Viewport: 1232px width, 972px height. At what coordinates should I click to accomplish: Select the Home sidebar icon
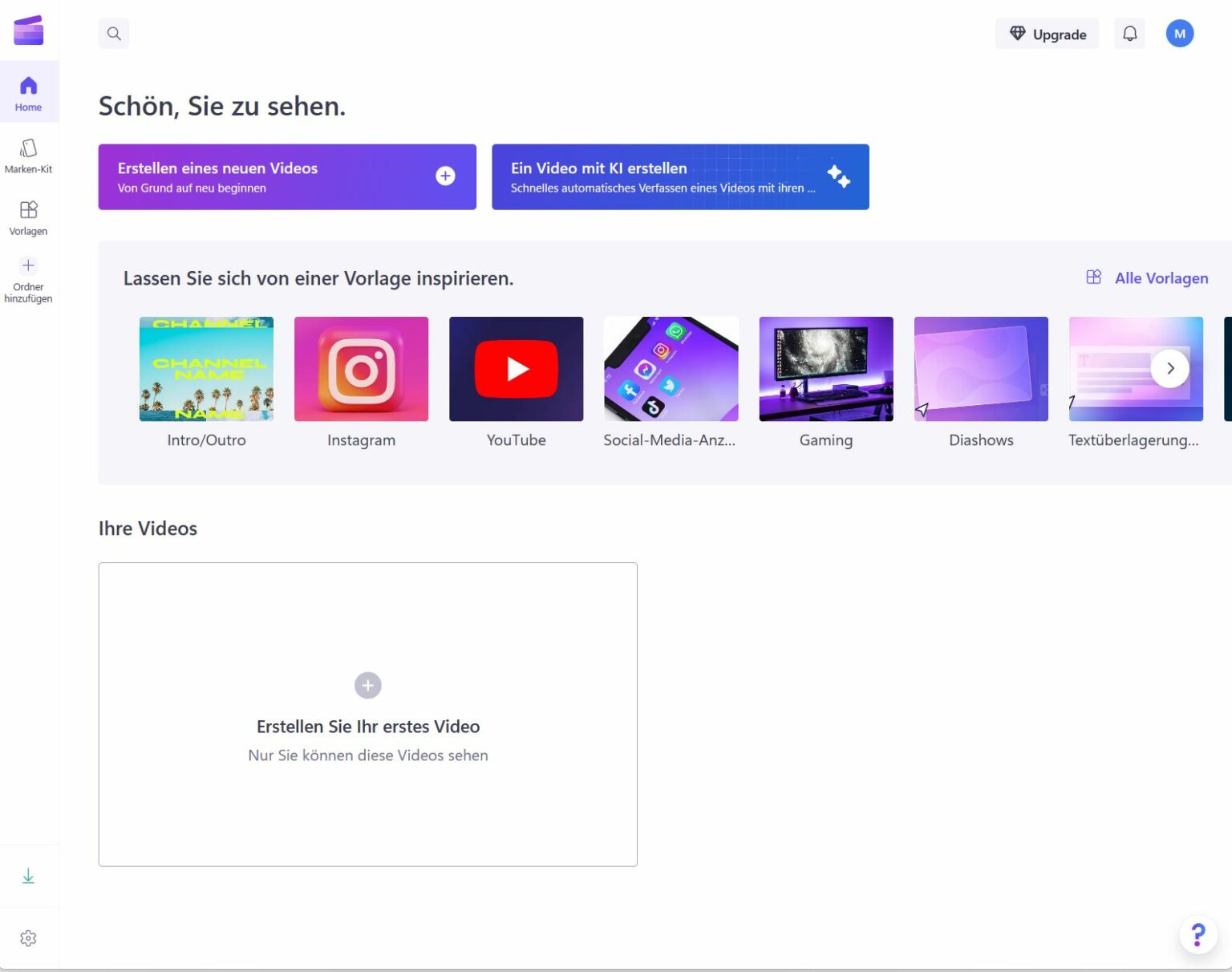click(x=29, y=91)
